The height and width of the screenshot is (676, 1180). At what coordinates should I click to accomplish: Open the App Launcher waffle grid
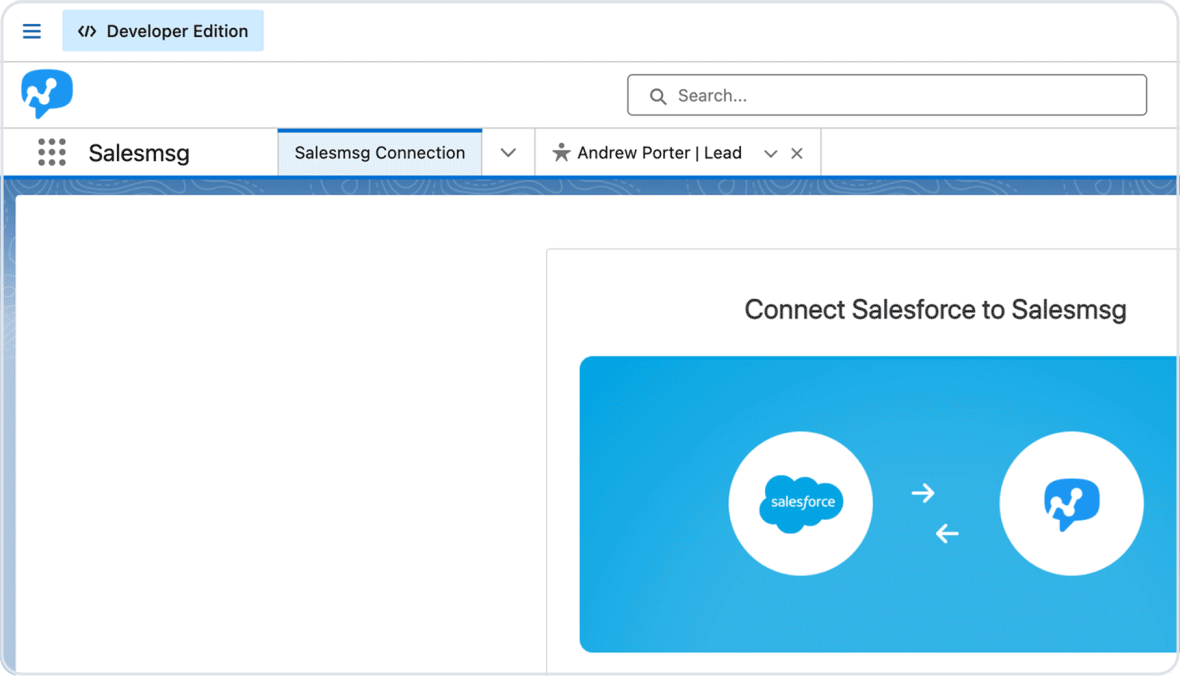(x=51, y=152)
